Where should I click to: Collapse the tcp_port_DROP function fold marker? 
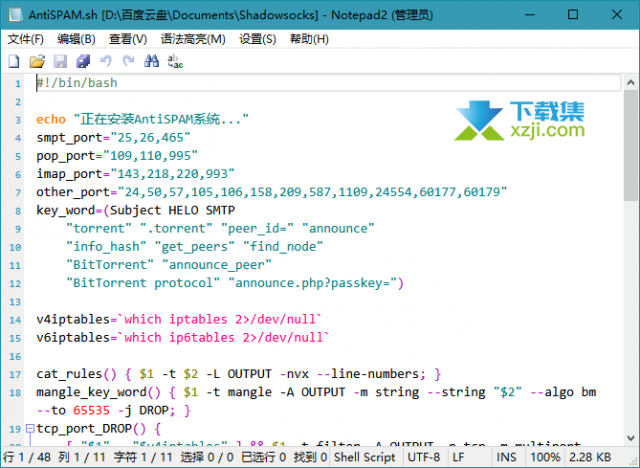click(30, 428)
